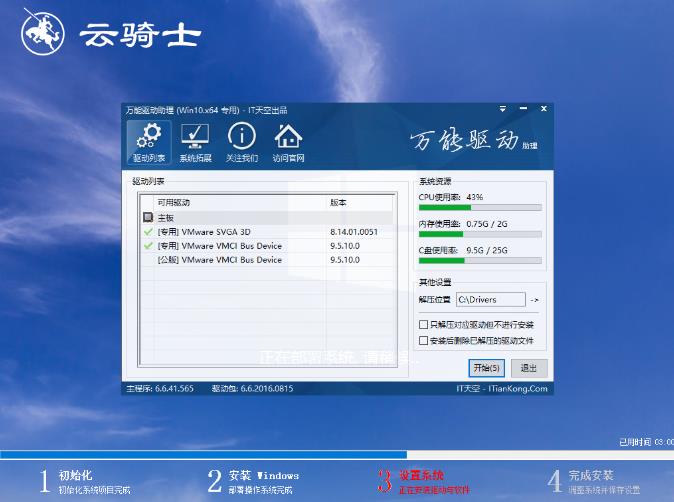Click the 驱动包 6.6.2016.0815 version text

click(x=252, y=389)
